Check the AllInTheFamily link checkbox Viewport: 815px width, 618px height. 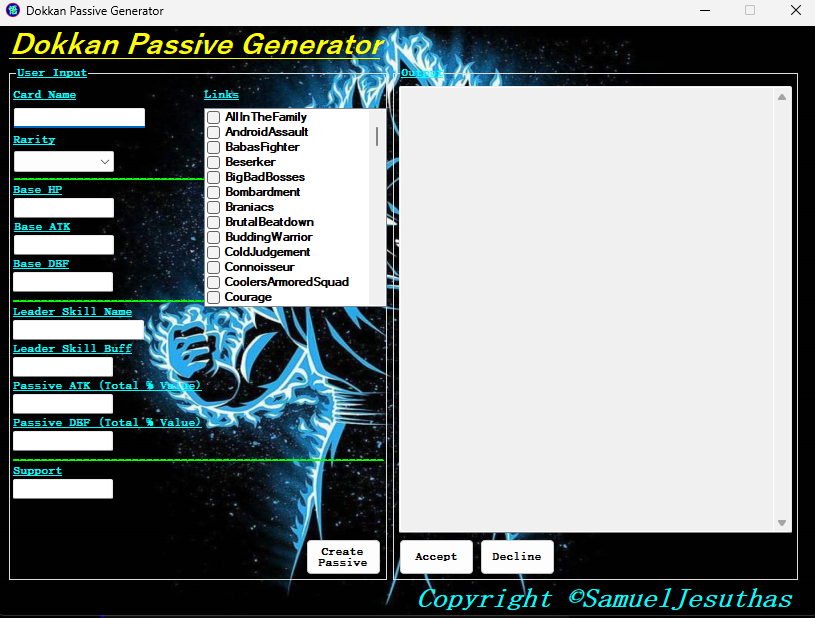pos(213,117)
